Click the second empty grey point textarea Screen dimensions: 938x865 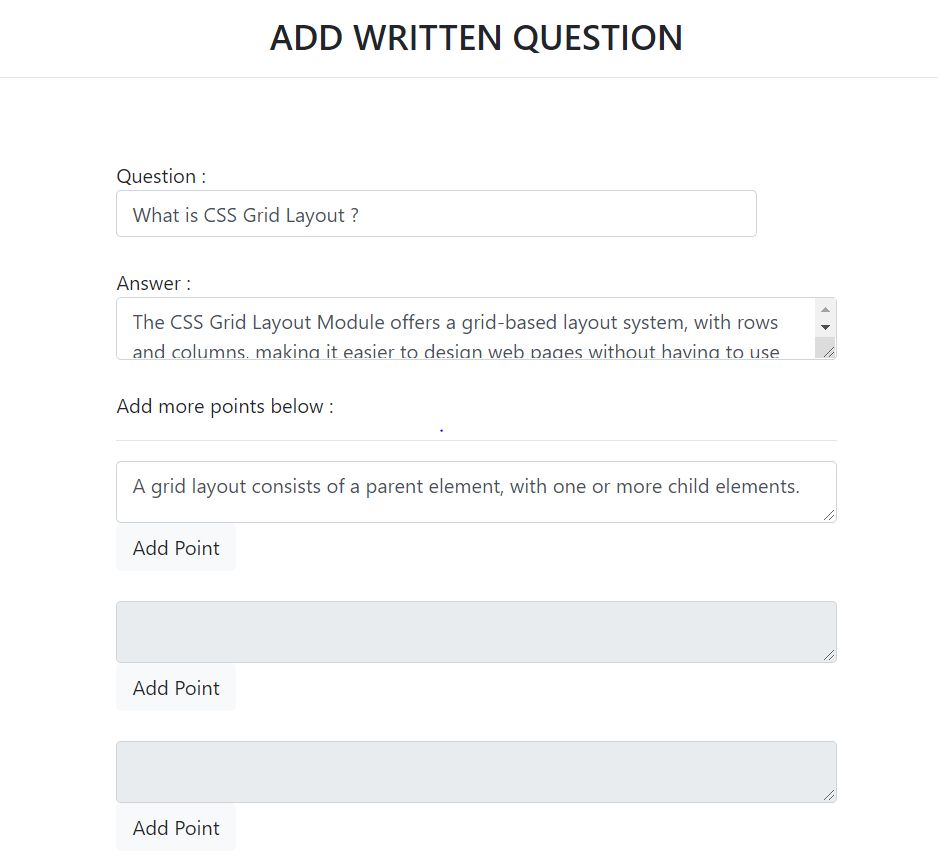pyautogui.click(x=476, y=632)
